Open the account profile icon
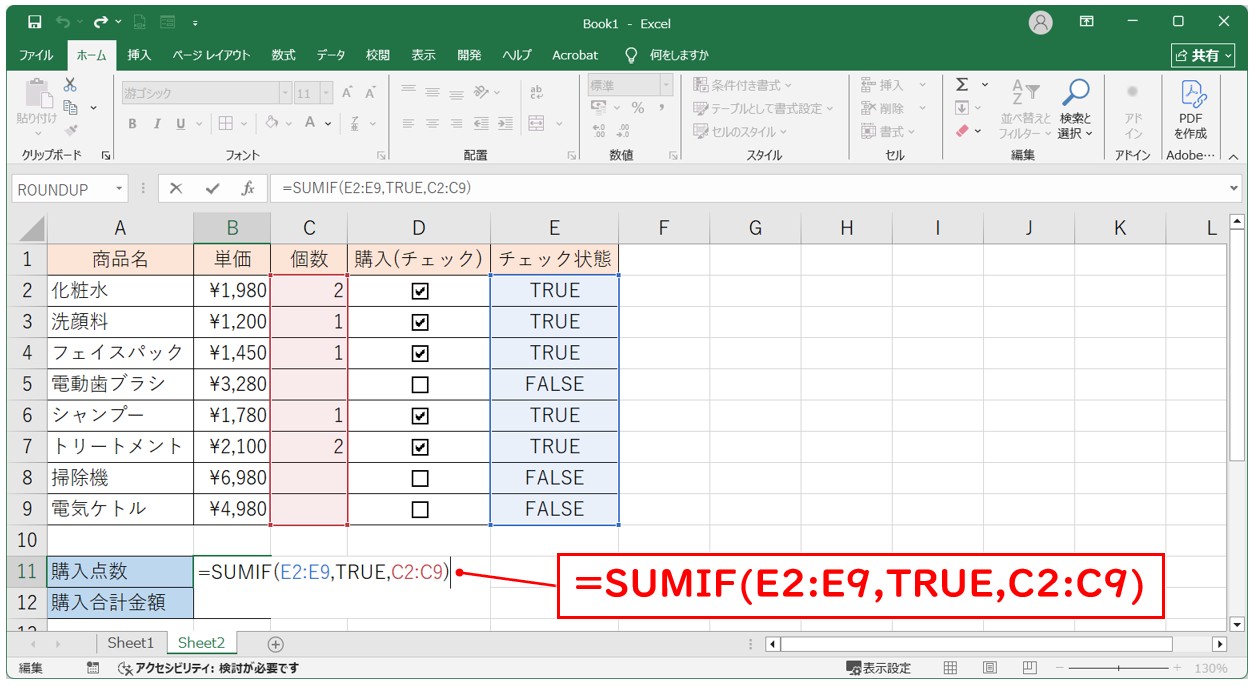Viewport: 1255px width, 686px height. click(x=1041, y=22)
